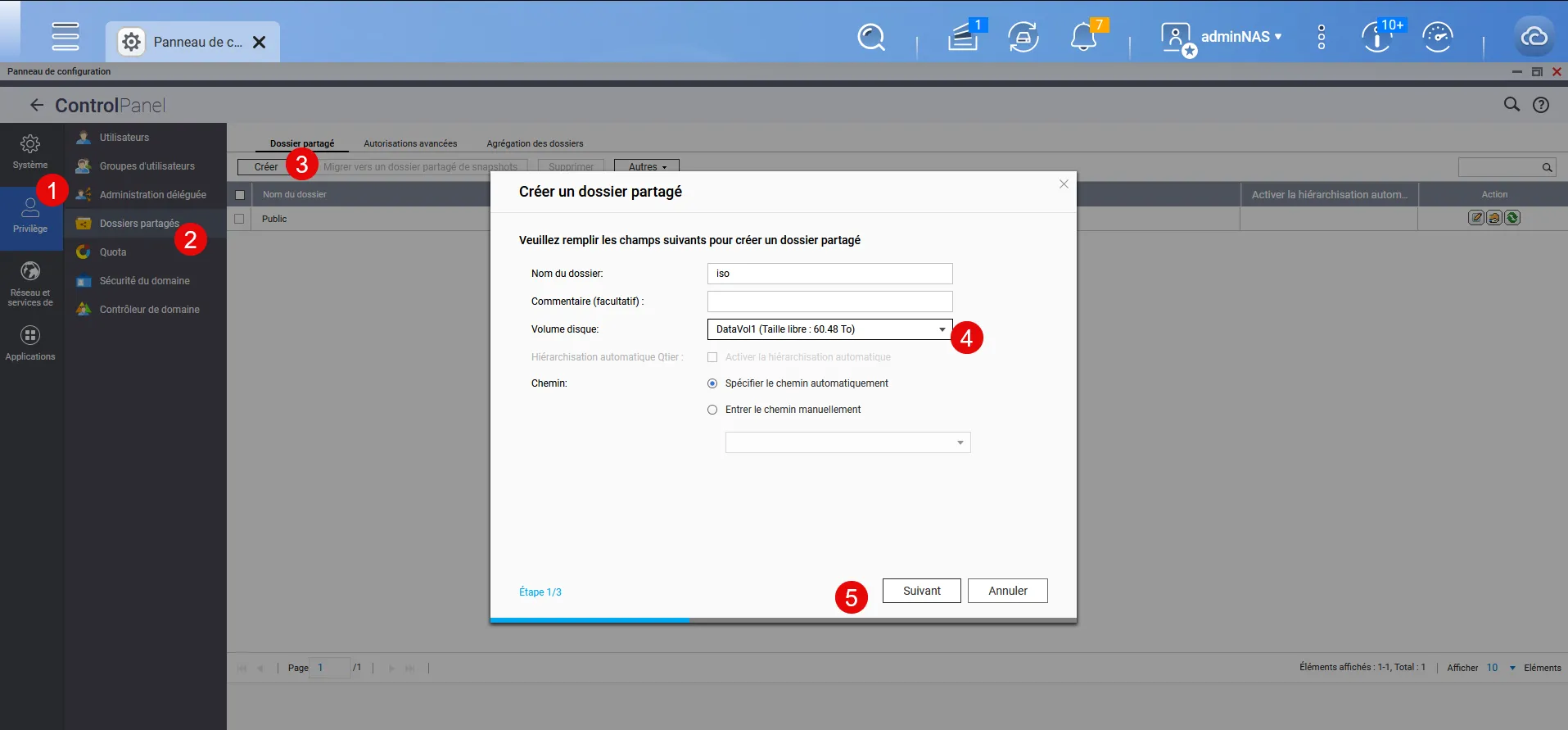Select 'Spécifier le chemin automatiquement' radio button
The height and width of the screenshot is (730, 1568).
(712, 383)
